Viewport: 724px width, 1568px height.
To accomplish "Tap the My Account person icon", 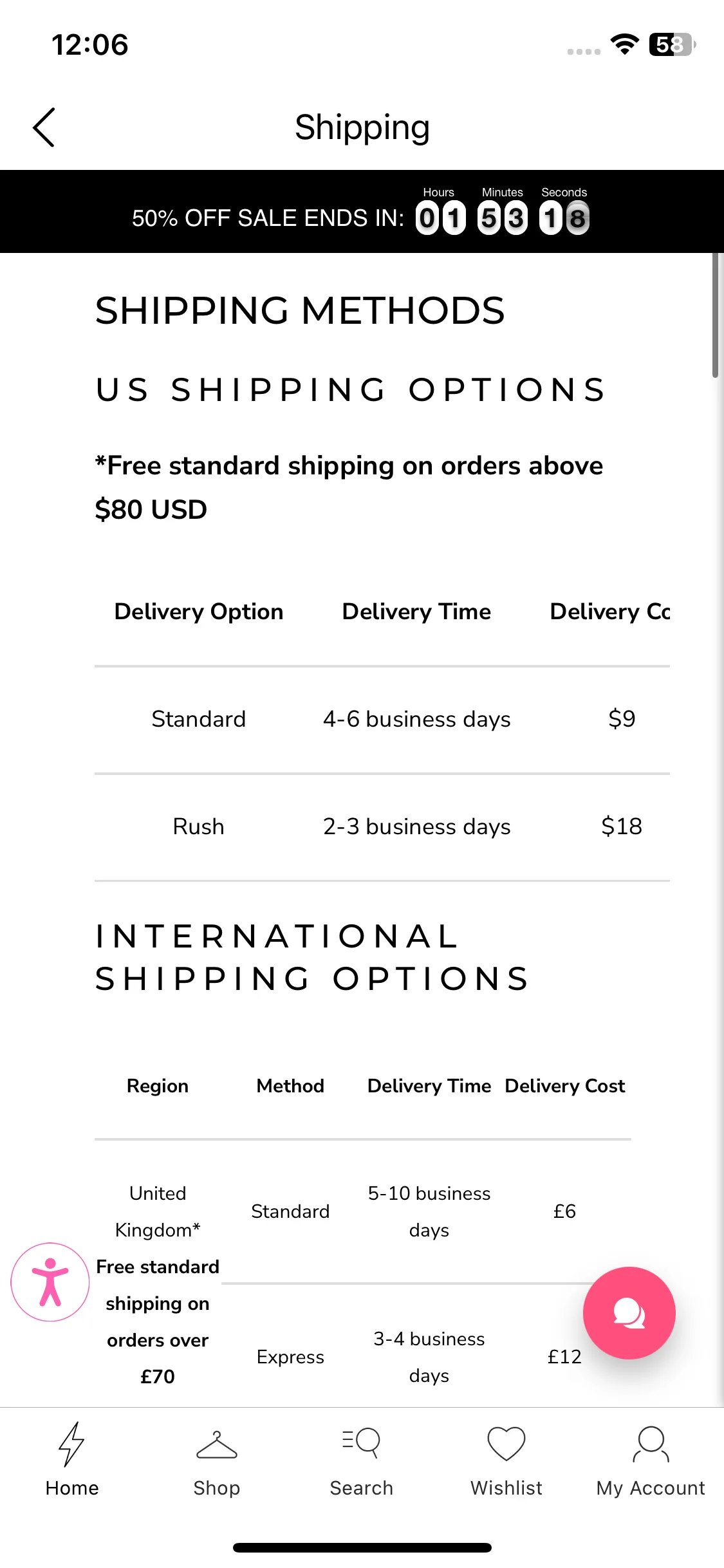I will pyautogui.click(x=651, y=1444).
